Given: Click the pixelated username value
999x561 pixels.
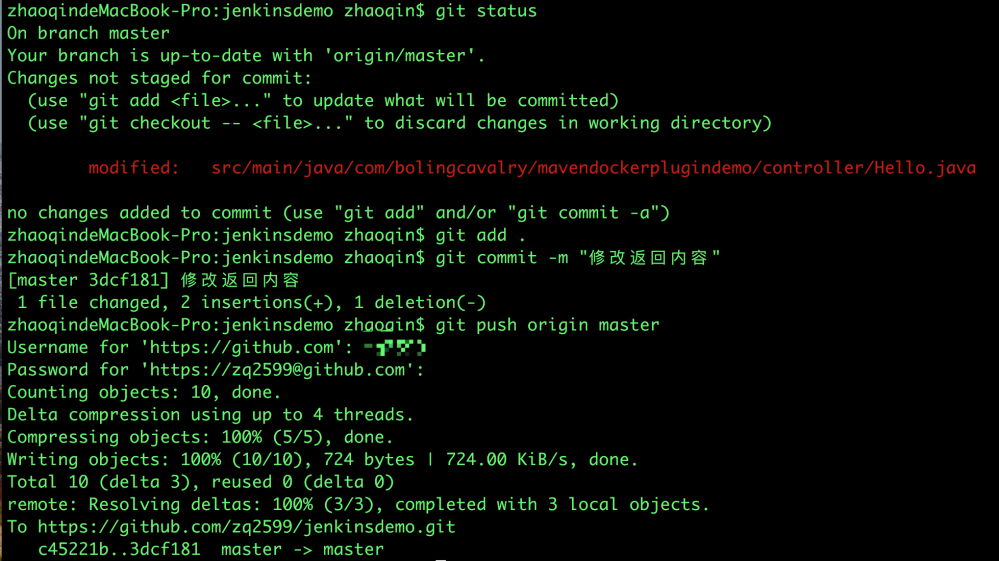Looking at the screenshot, I should (x=395, y=348).
